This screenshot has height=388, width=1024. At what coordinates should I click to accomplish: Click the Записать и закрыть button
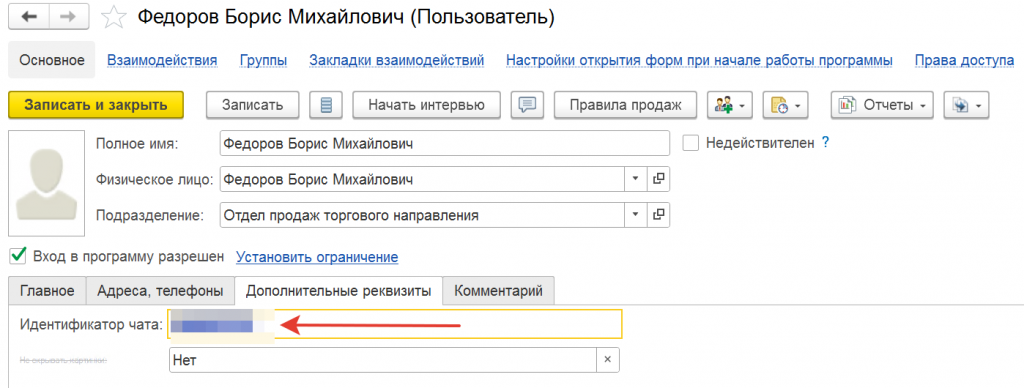coord(96,105)
